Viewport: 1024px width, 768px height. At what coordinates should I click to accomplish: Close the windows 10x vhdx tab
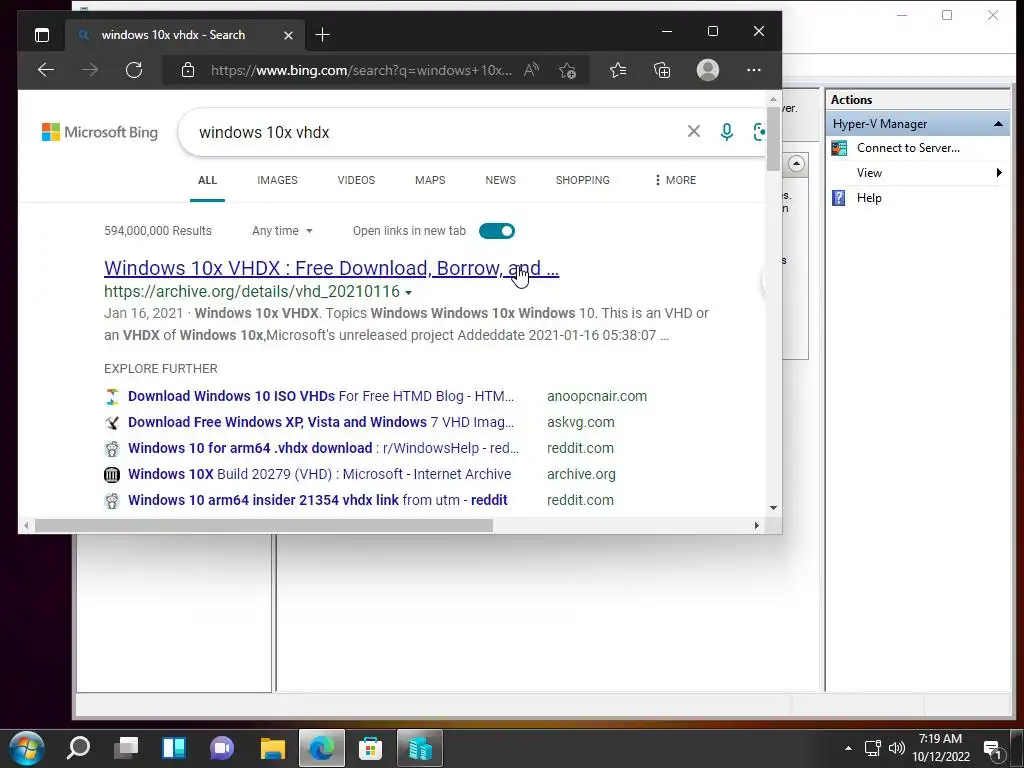289,35
